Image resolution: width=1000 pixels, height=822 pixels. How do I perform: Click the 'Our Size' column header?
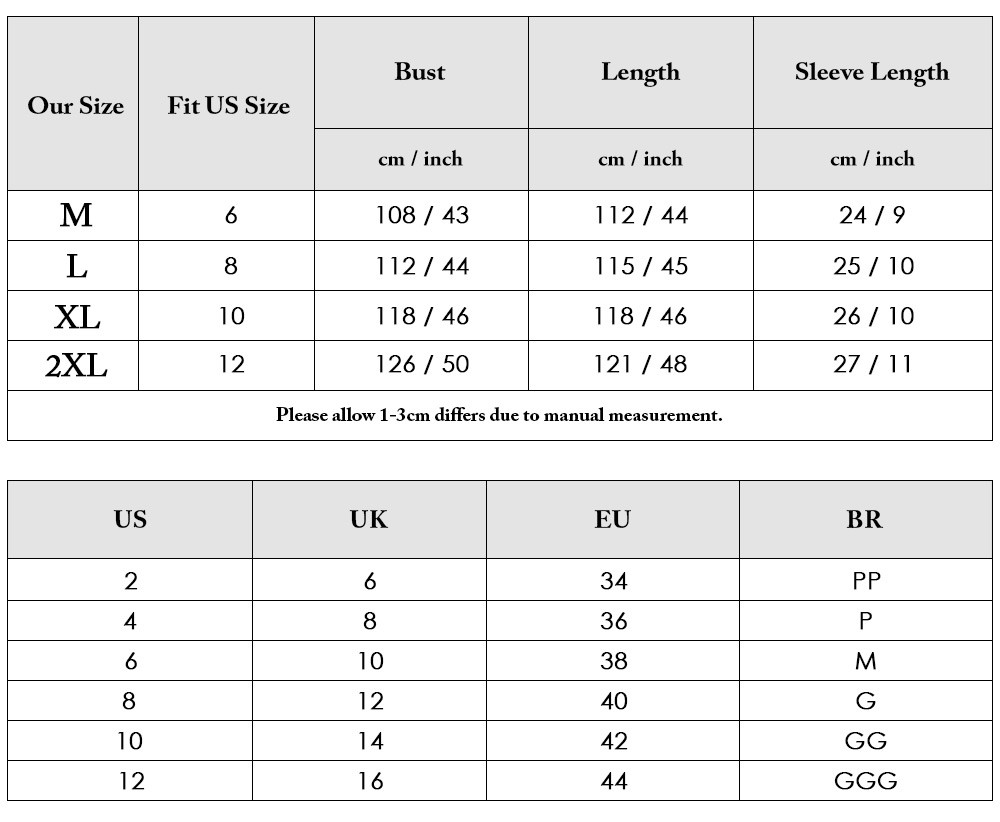coord(75,105)
